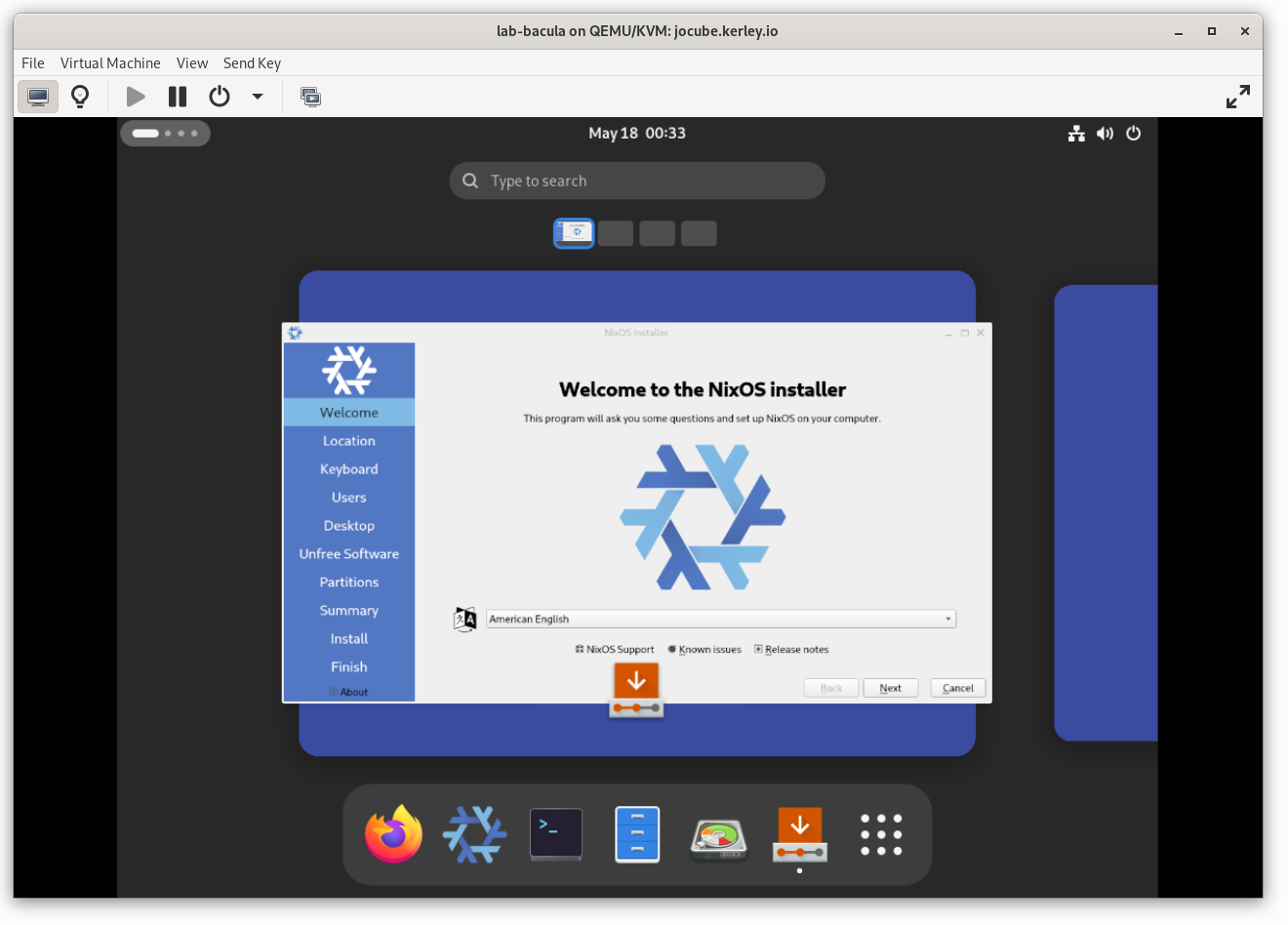The width and height of the screenshot is (1288, 925).
Task: Click the volume icon in top bar
Action: [x=1105, y=134]
